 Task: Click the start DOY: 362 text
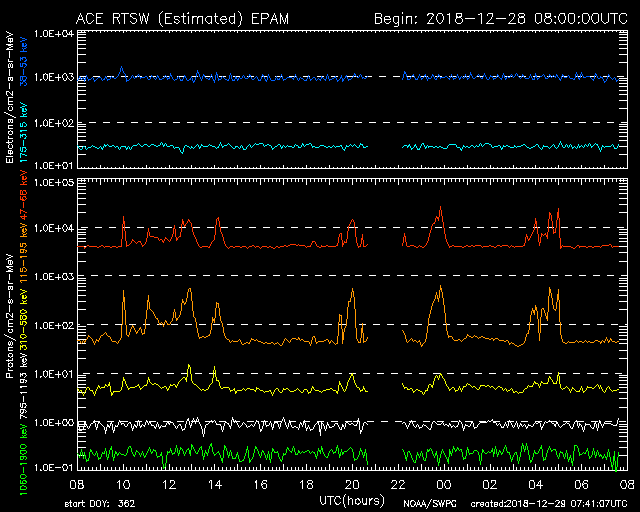click(100, 503)
